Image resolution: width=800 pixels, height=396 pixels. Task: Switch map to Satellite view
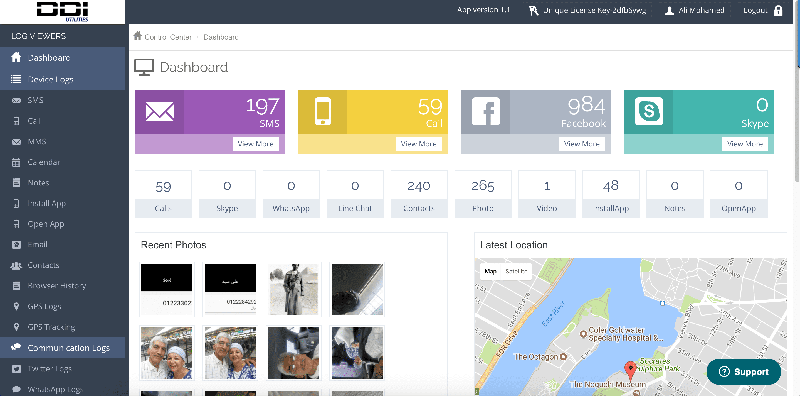[x=516, y=271]
